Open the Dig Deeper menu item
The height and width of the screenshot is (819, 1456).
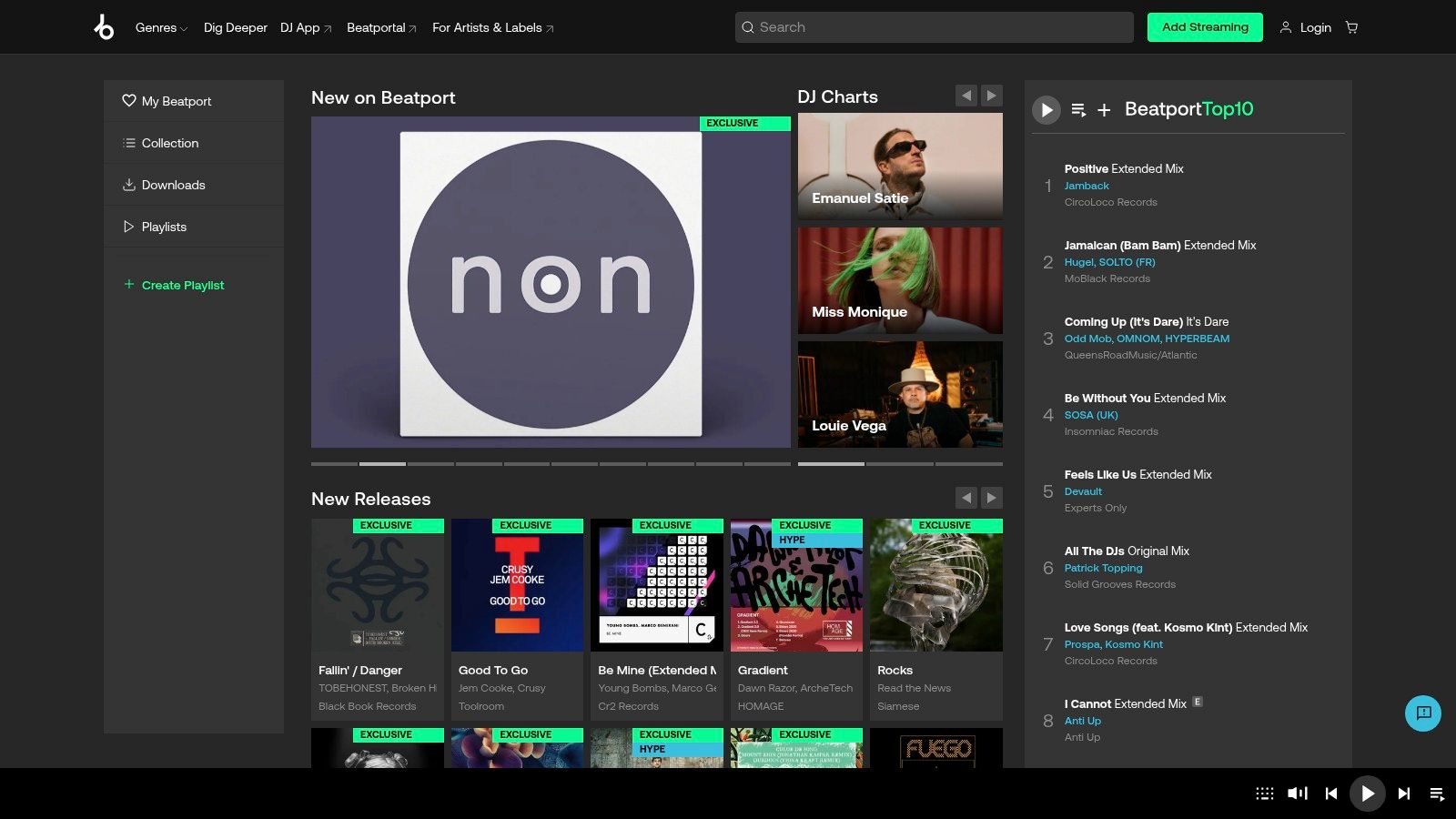tap(235, 27)
